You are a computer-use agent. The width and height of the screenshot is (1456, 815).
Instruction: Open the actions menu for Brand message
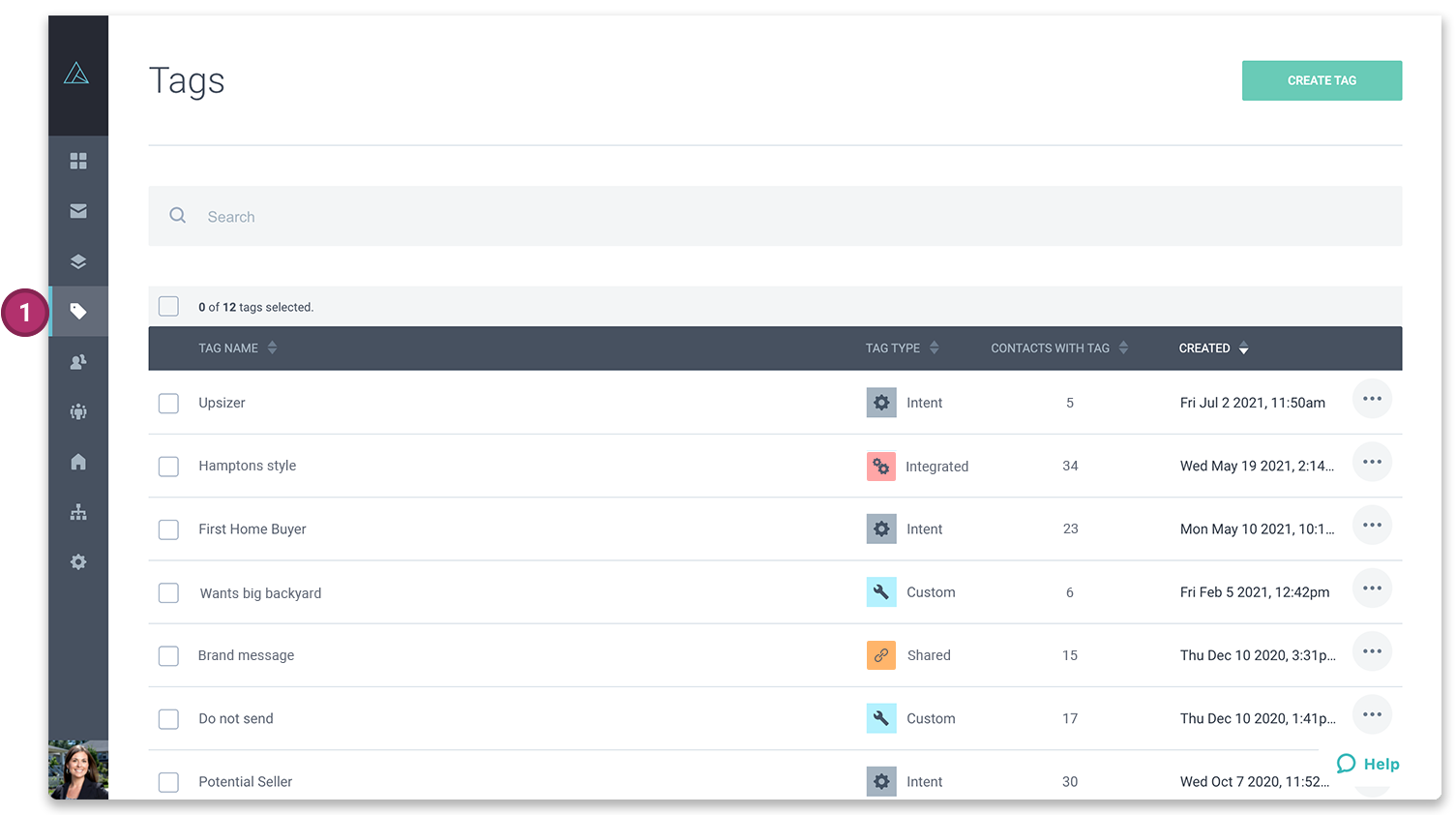coord(1372,651)
